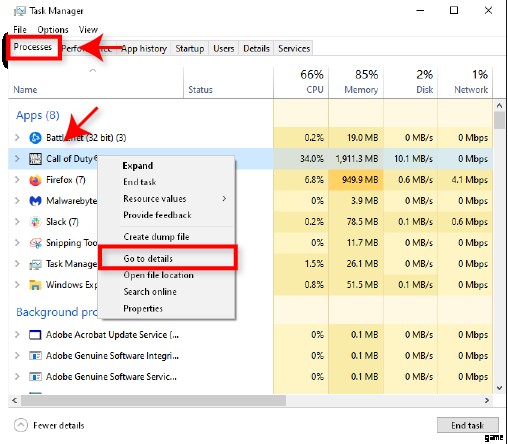Screen dimensions: 508x444
Task: Open the View menu
Action: click(x=88, y=30)
